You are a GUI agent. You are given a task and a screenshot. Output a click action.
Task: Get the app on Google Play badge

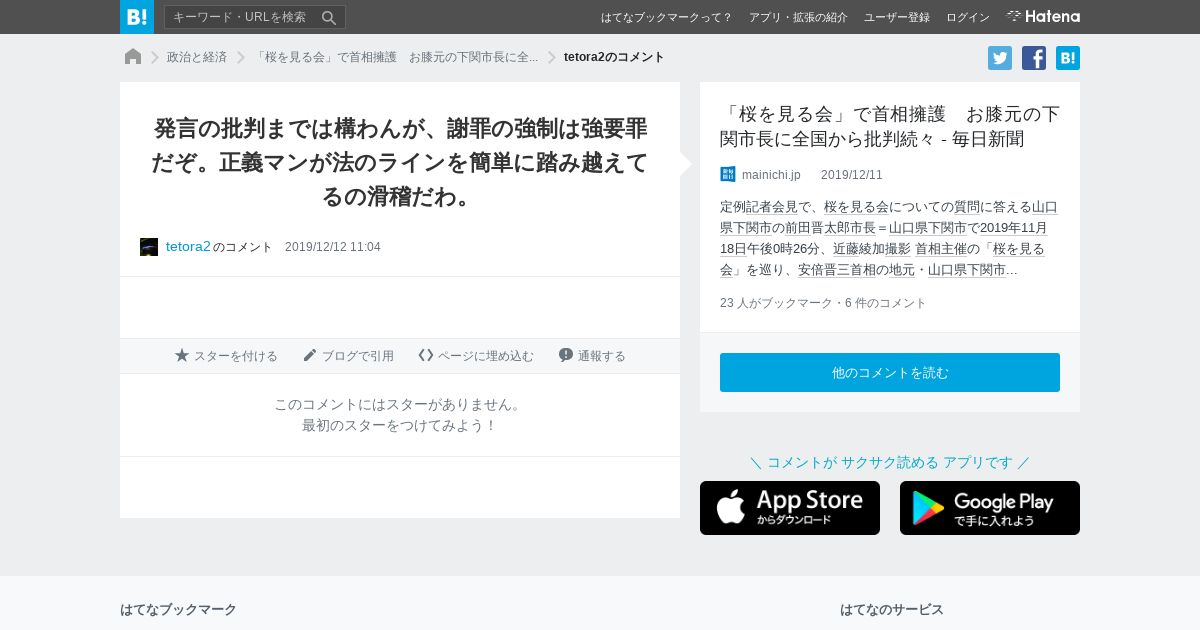pyautogui.click(x=990, y=508)
